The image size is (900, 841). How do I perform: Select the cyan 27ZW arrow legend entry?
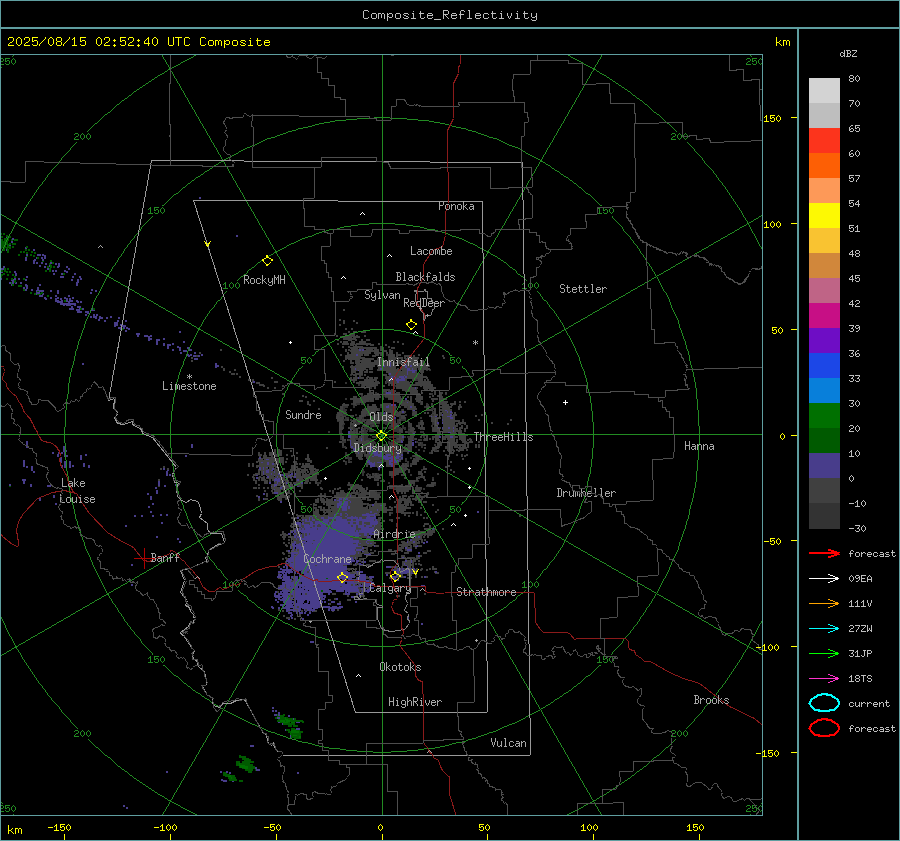824,629
